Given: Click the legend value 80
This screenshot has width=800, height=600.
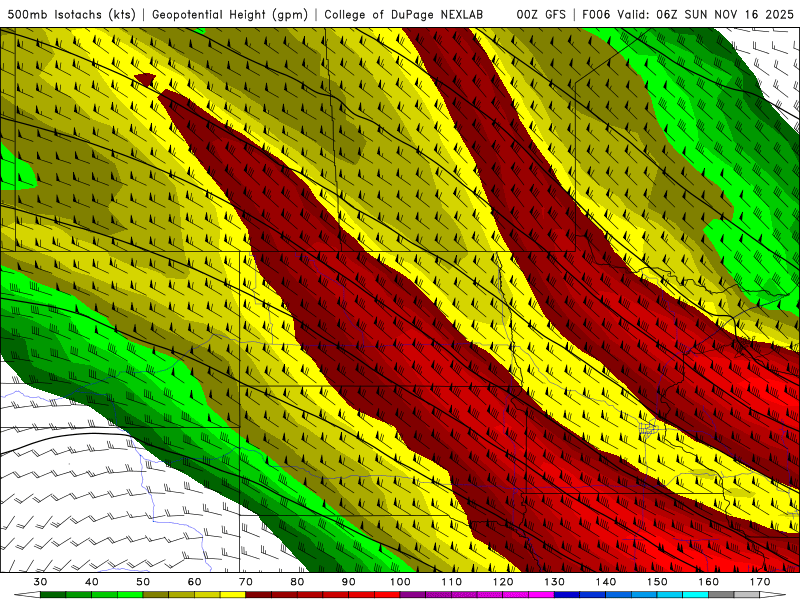Looking at the screenshot, I should pyautogui.click(x=297, y=582).
